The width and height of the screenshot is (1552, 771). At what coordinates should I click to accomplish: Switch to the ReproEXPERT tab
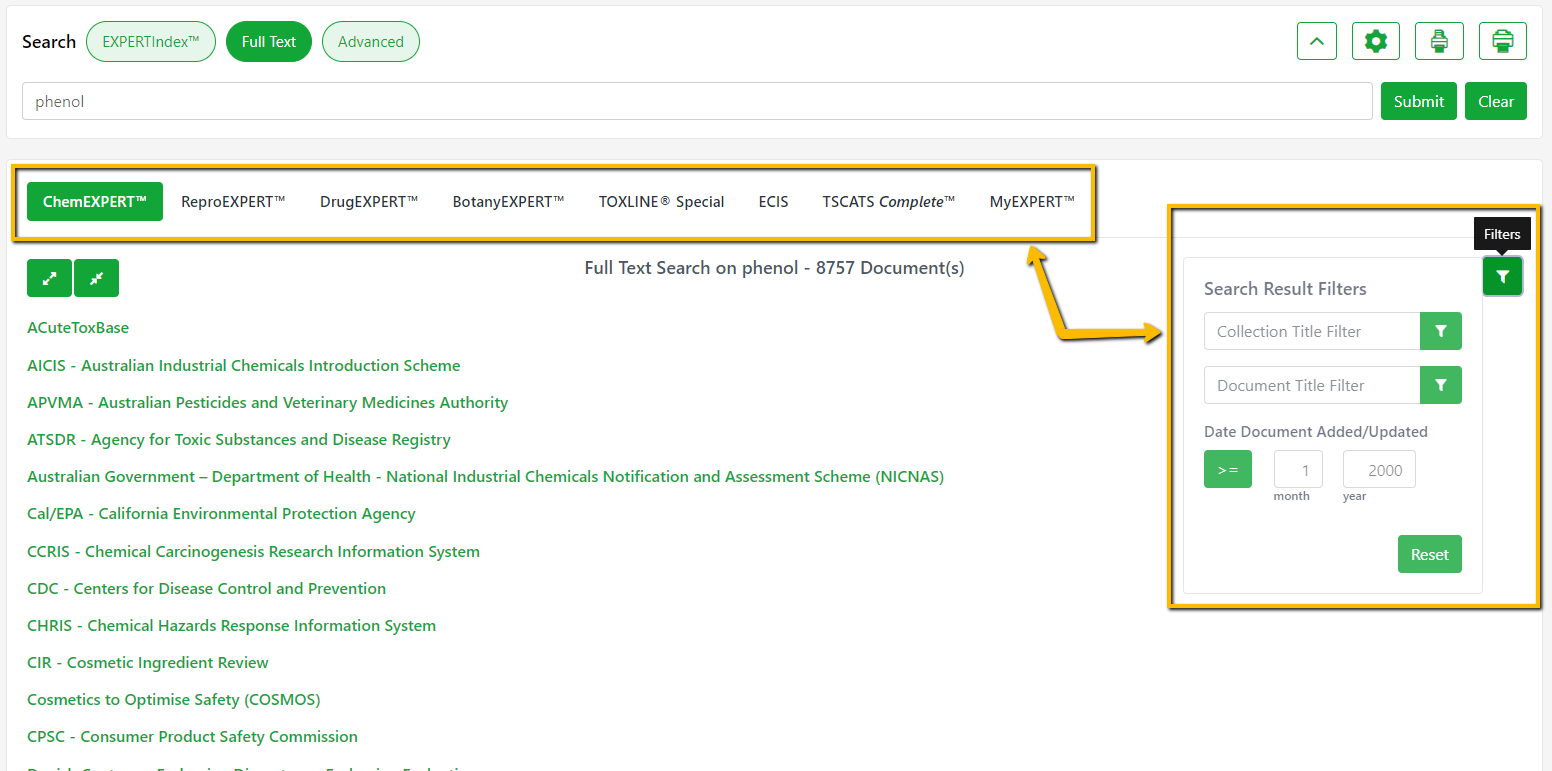[233, 202]
